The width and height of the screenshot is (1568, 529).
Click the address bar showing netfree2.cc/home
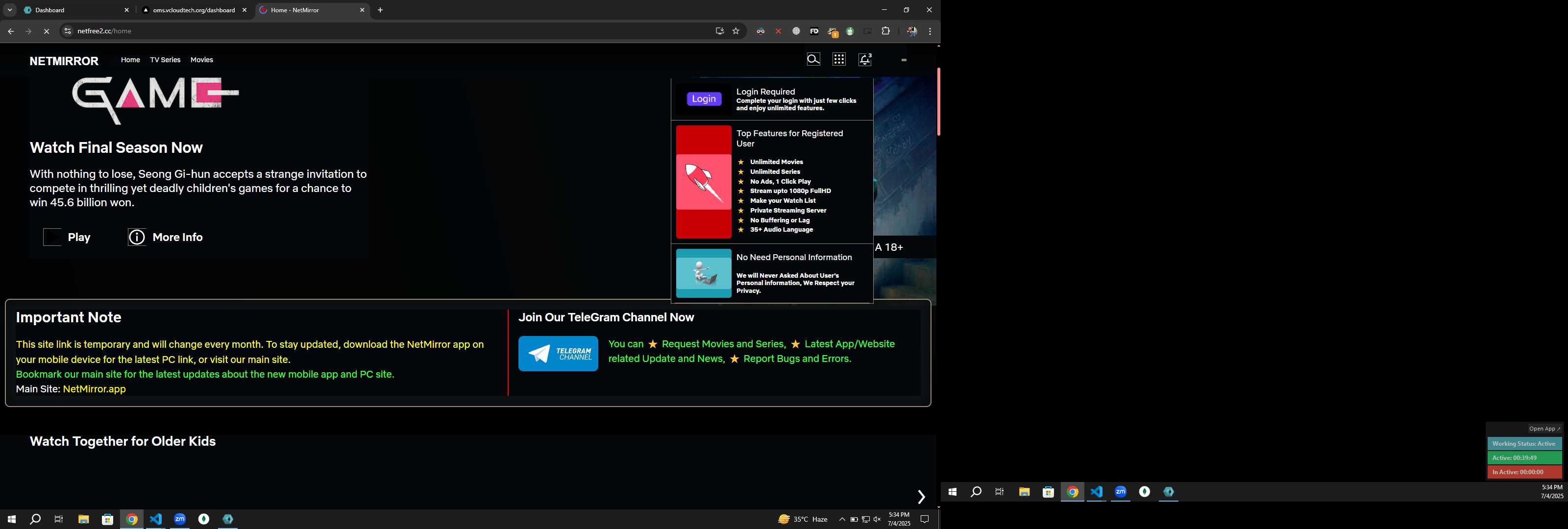click(x=390, y=31)
